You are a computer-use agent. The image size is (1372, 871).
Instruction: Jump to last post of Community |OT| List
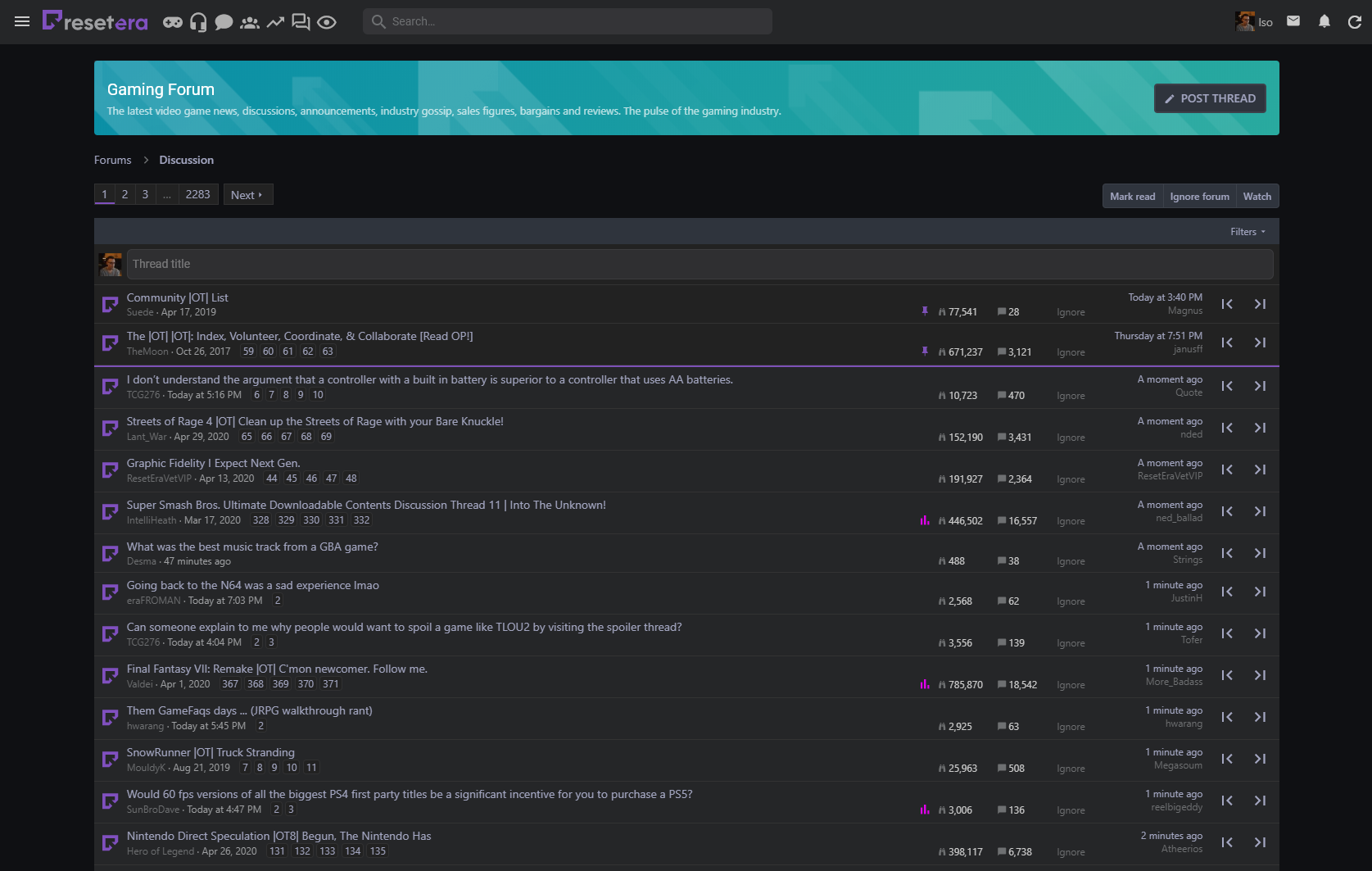click(1260, 304)
